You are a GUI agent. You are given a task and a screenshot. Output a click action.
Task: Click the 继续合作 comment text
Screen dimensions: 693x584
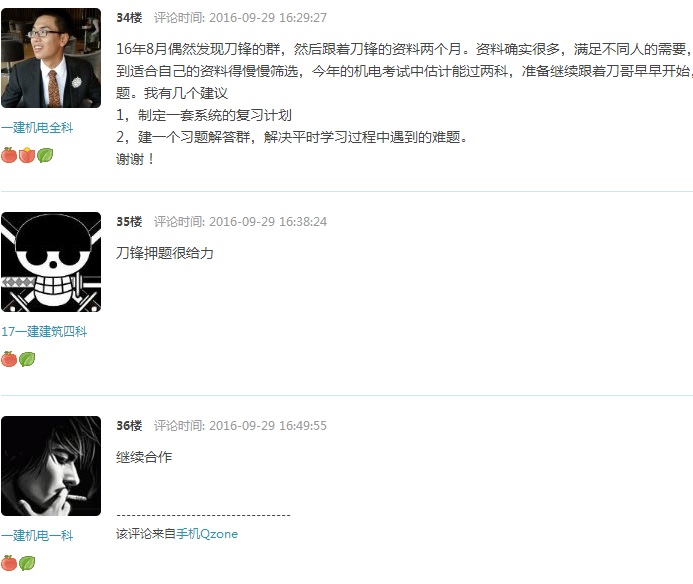tap(144, 457)
